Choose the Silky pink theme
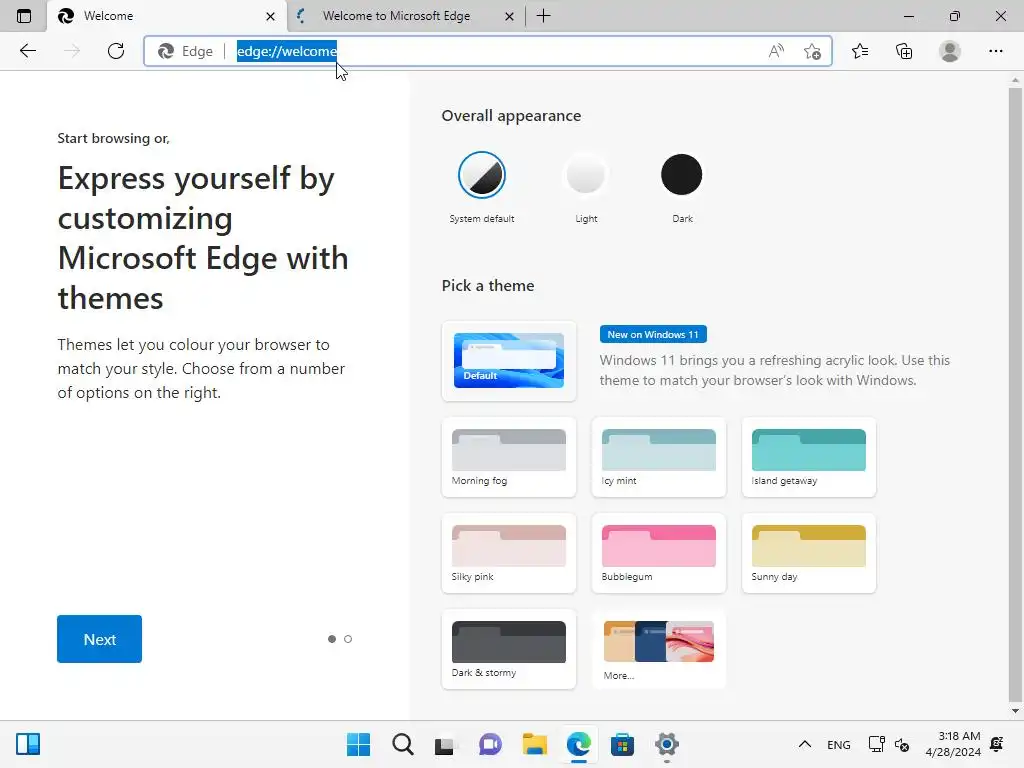The height and width of the screenshot is (768, 1024). (509, 553)
